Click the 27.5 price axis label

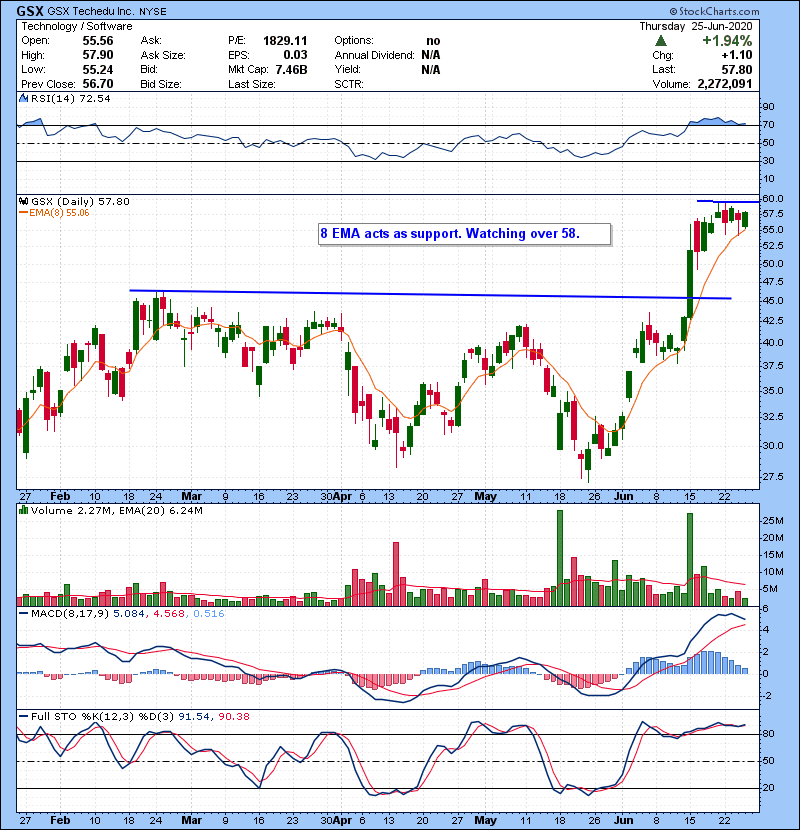point(772,476)
